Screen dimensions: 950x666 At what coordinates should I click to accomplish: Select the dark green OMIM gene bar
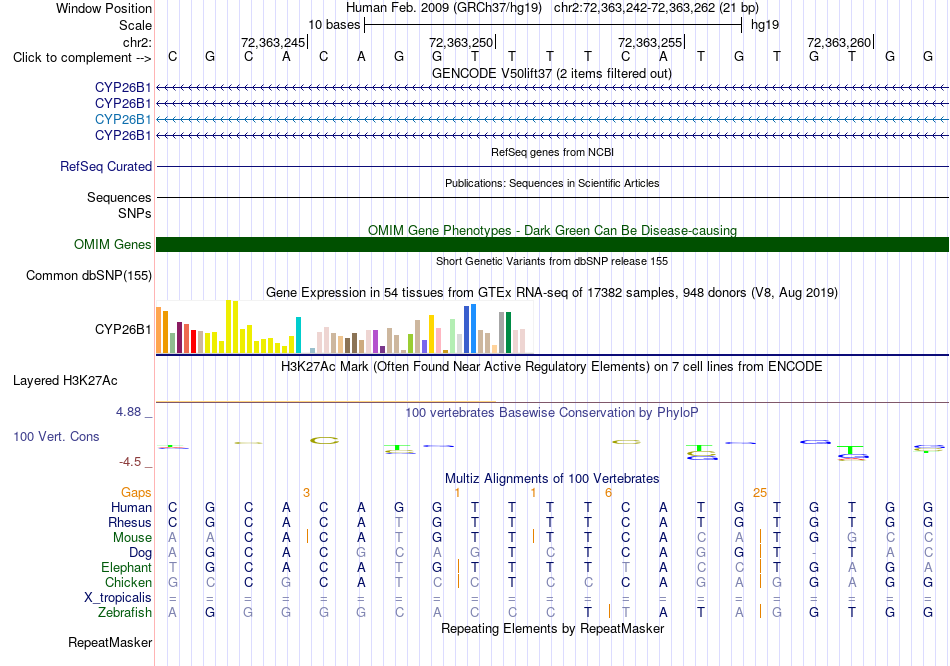[552, 244]
